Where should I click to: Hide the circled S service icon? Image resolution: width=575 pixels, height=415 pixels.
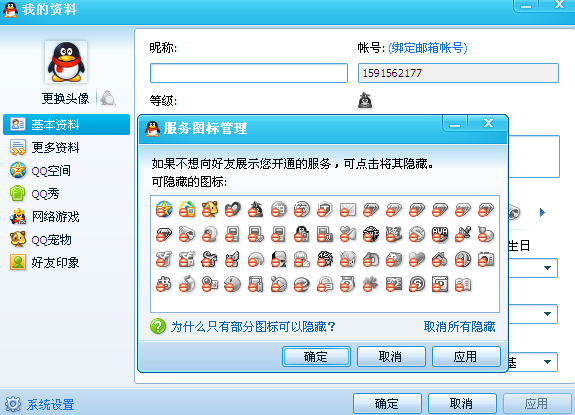(x=417, y=284)
